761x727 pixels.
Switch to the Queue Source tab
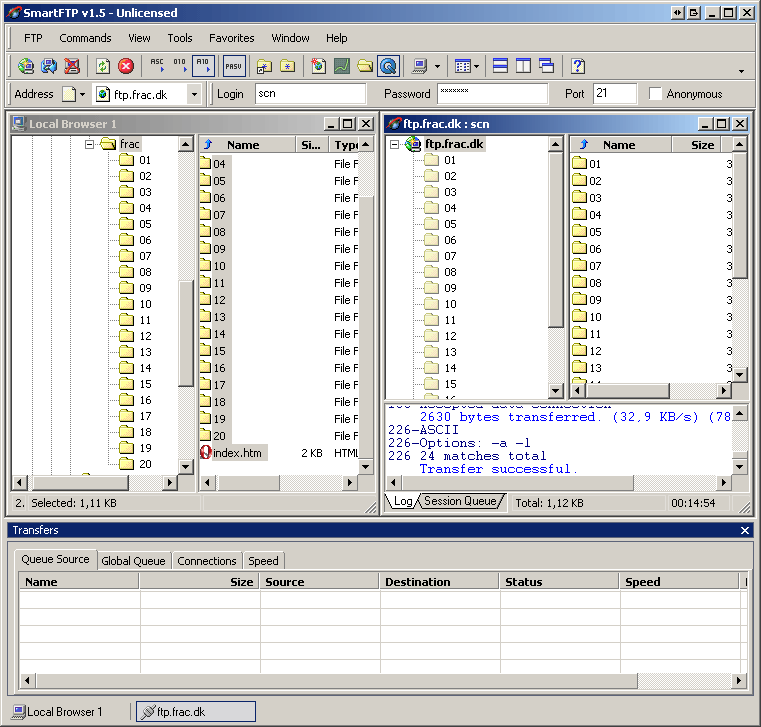(x=55, y=560)
